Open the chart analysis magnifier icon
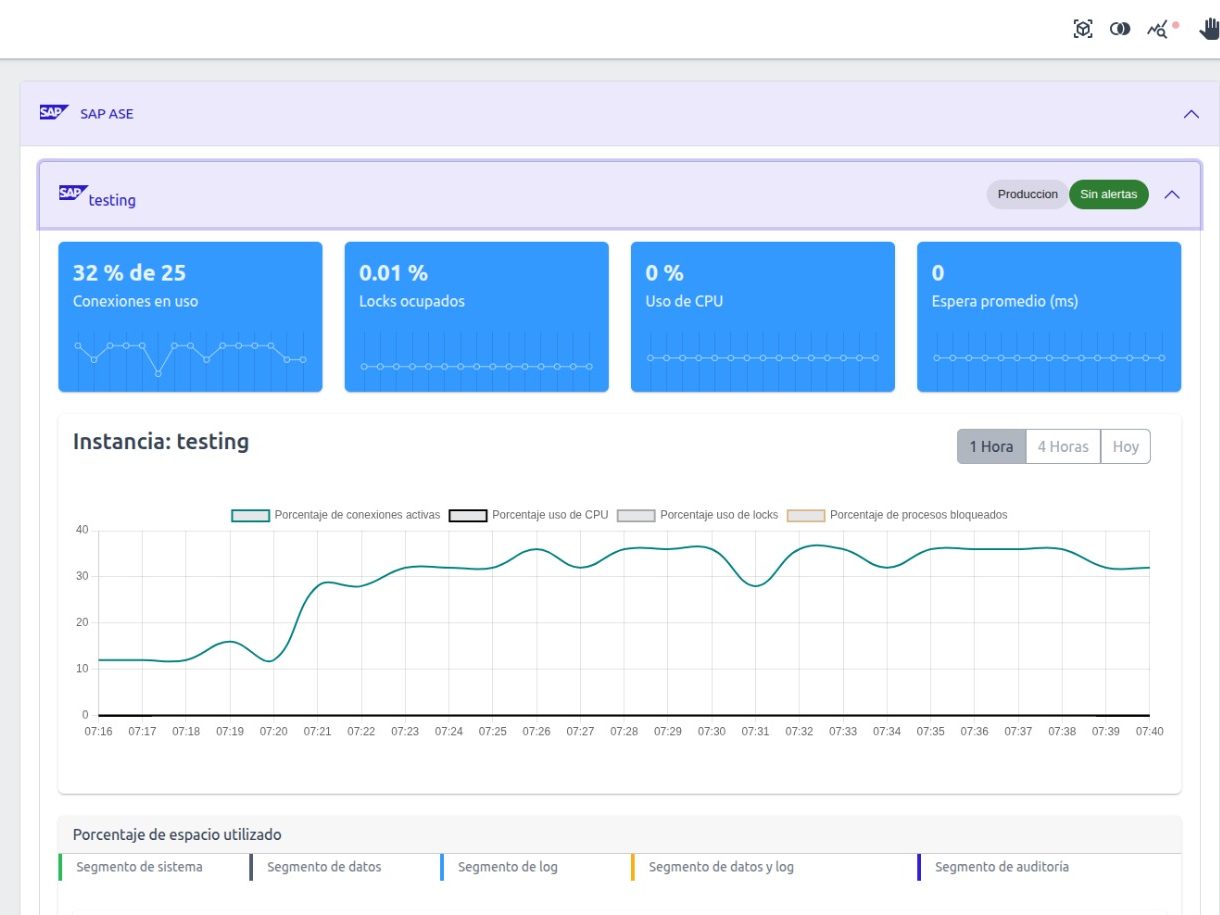 click(x=1160, y=29)
